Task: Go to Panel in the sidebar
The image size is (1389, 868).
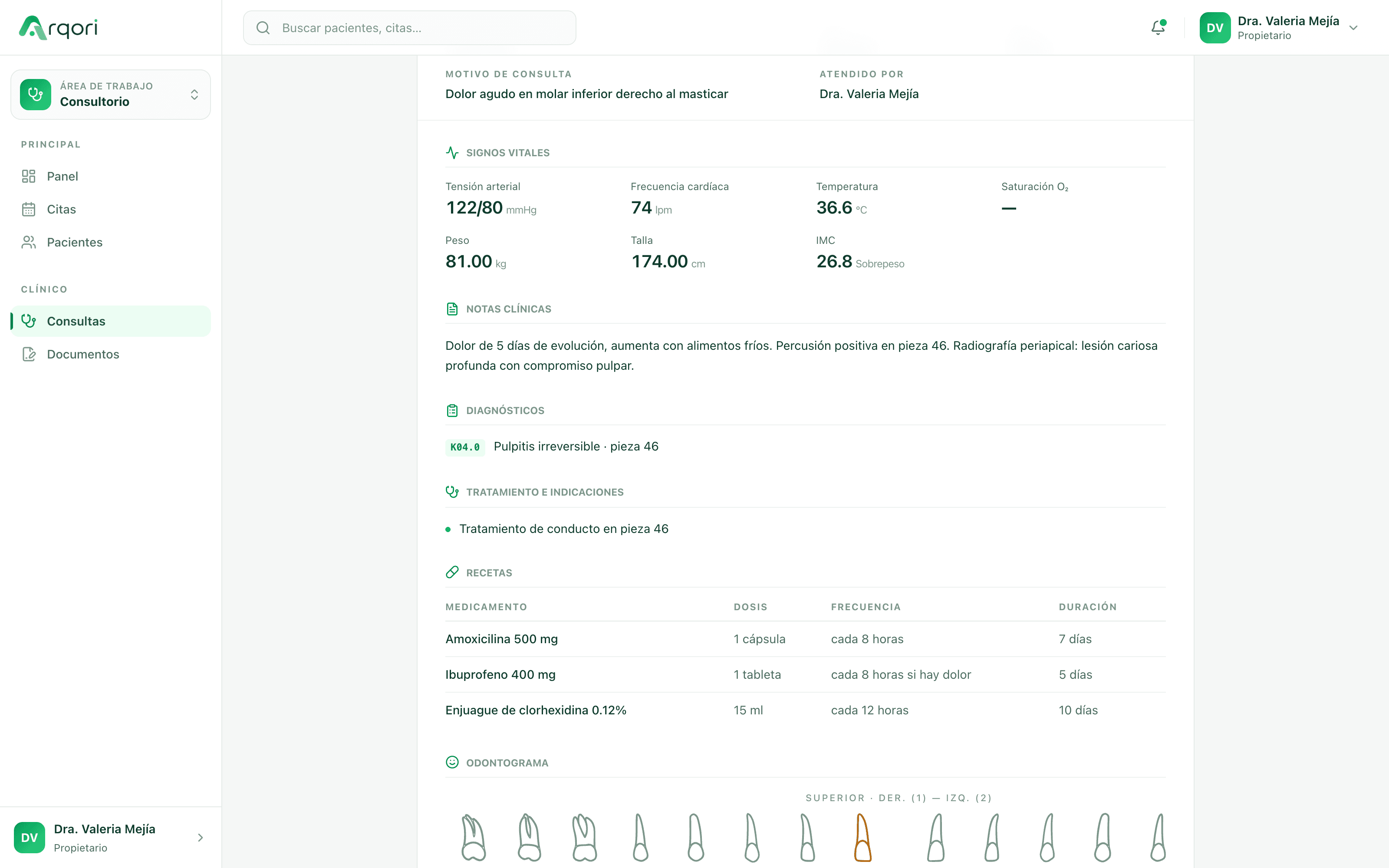Action: point(111,176)
